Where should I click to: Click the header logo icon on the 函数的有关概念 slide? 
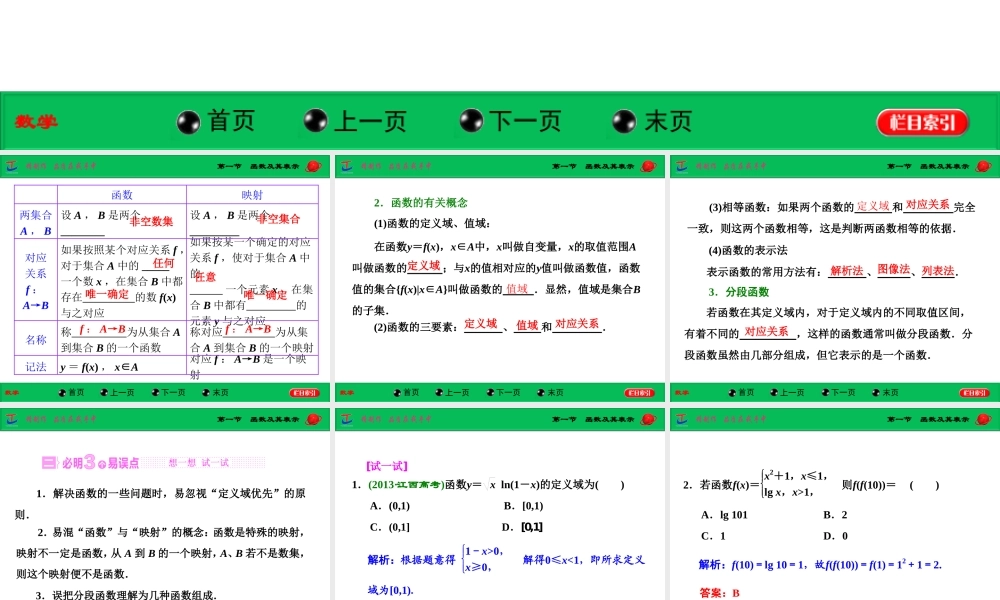(x=347, y=166)
